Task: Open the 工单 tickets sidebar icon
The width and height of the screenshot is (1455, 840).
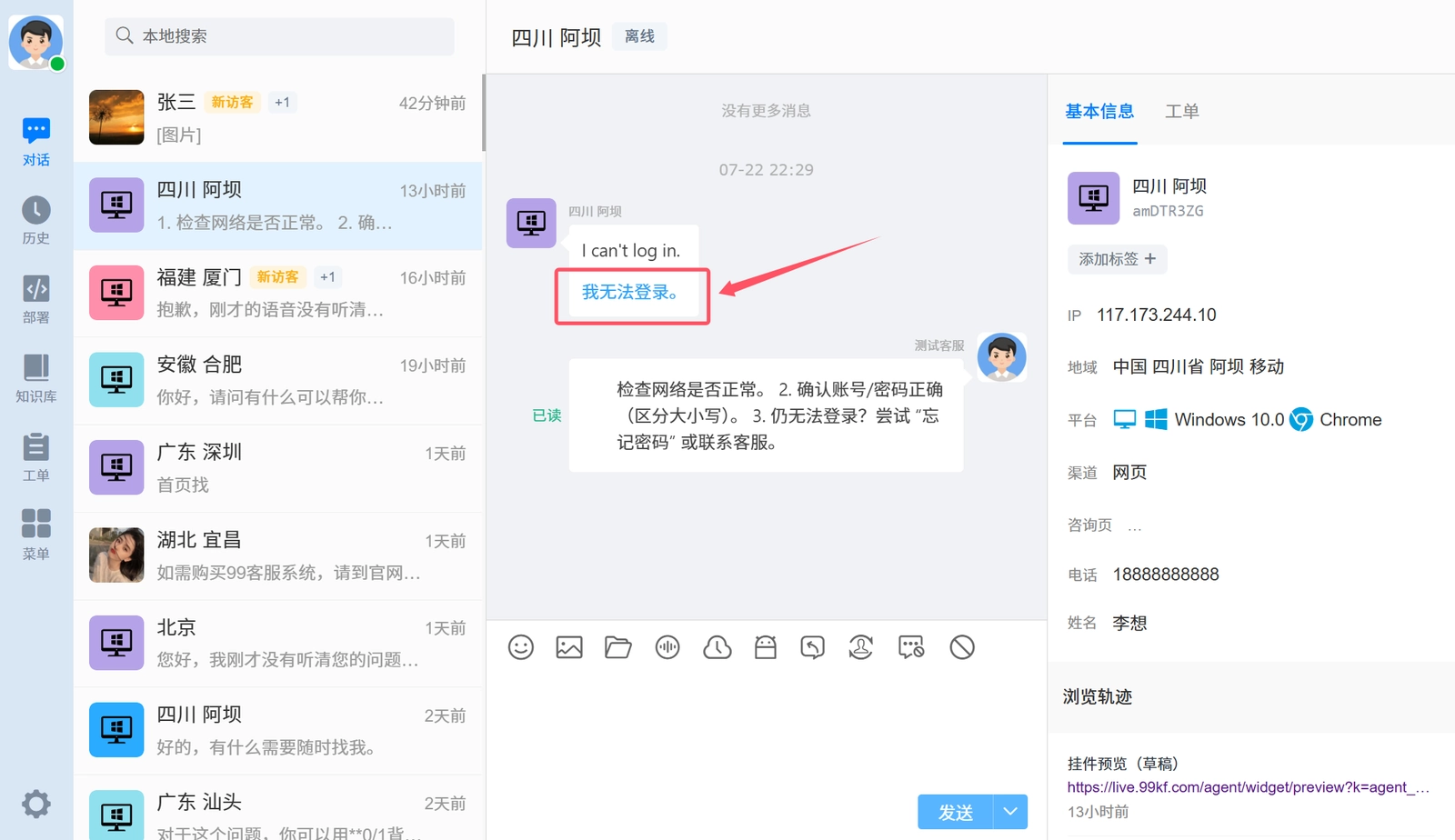Action: [36, 457]
